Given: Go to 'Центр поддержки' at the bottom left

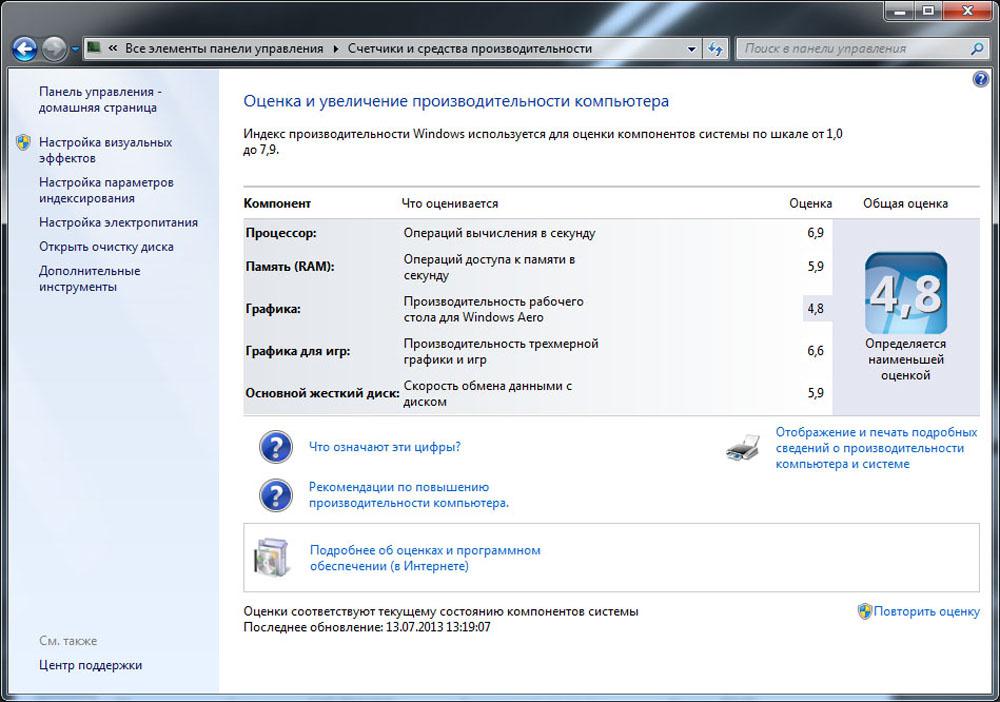Looking at the screenshot, I should tap(90, 665).
